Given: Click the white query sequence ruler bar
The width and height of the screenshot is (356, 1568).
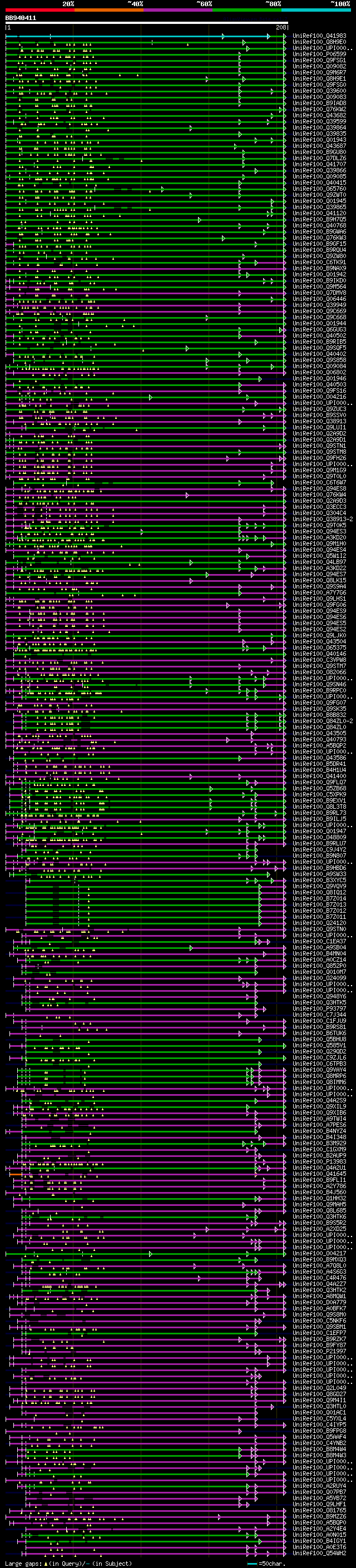Looking at the screenshot, I should (x=147, y=22).
